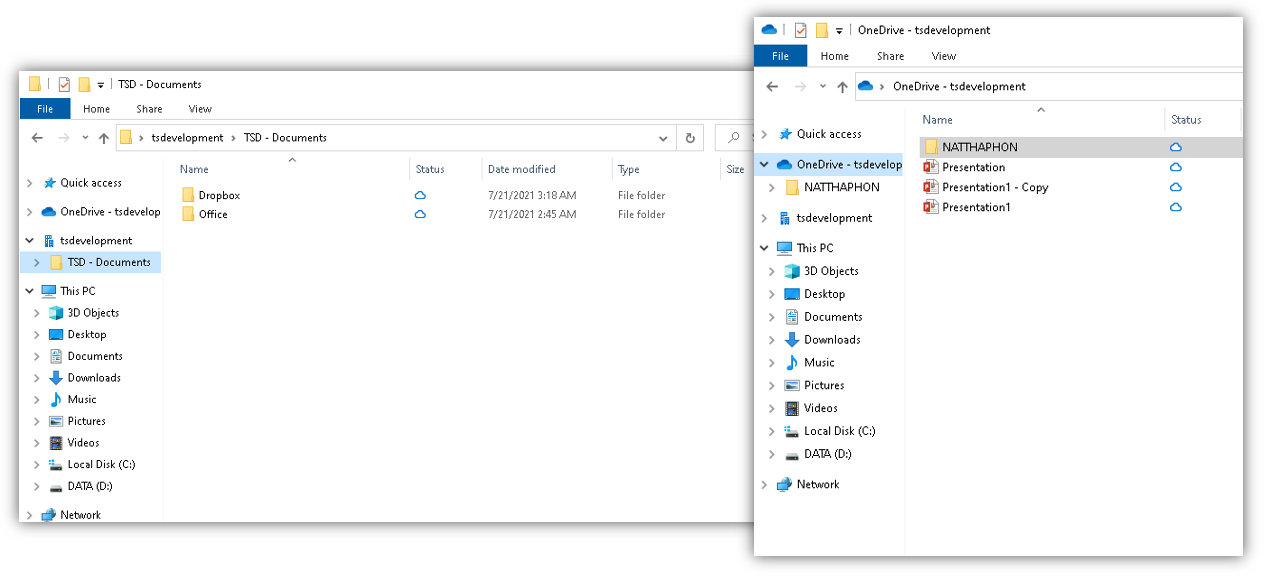This screenshot has height=582, width=1270.
Task: Go up one level in OneDrive window
Action: coord(842,87)
